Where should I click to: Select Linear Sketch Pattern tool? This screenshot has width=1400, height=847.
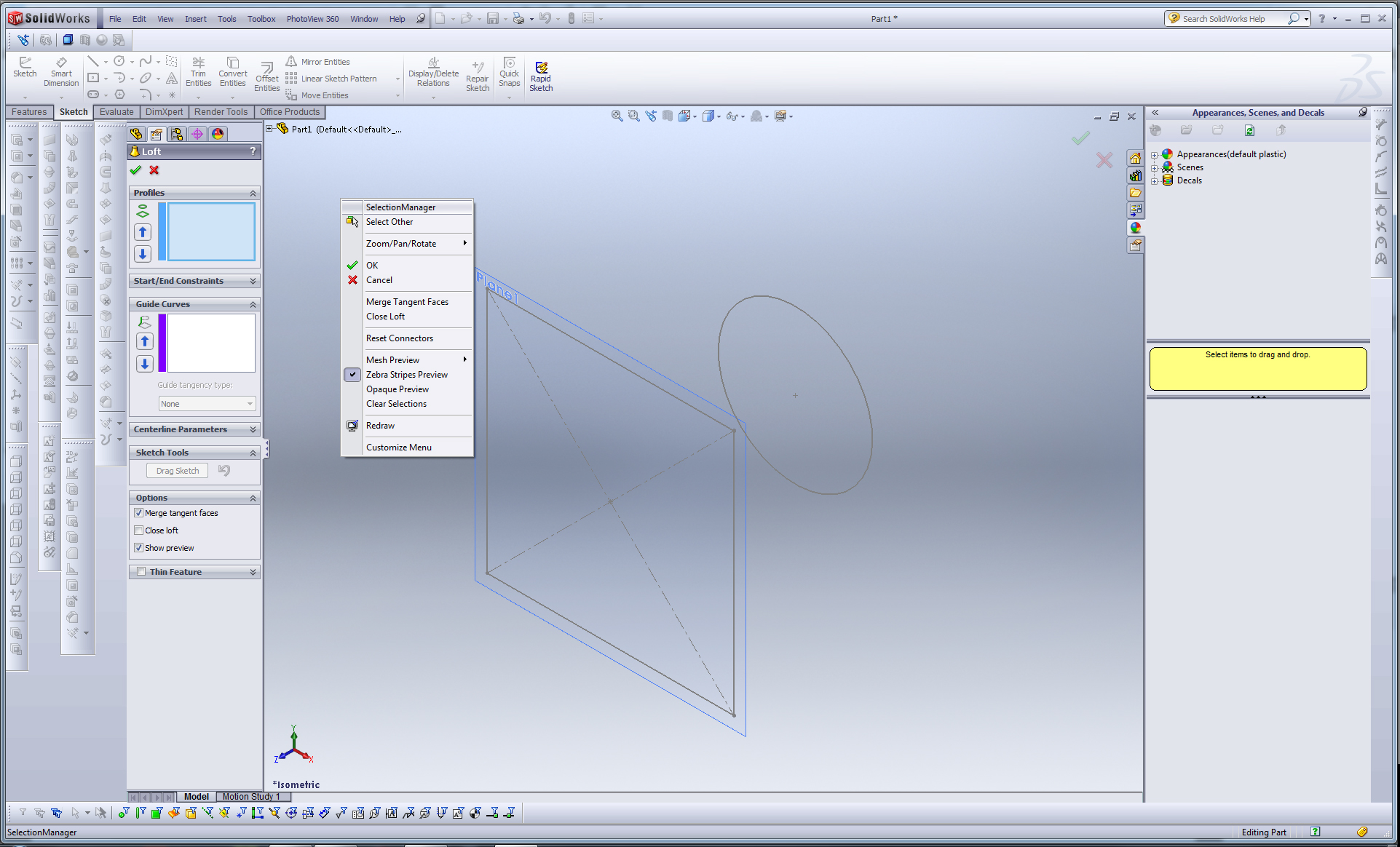[331, 79]
